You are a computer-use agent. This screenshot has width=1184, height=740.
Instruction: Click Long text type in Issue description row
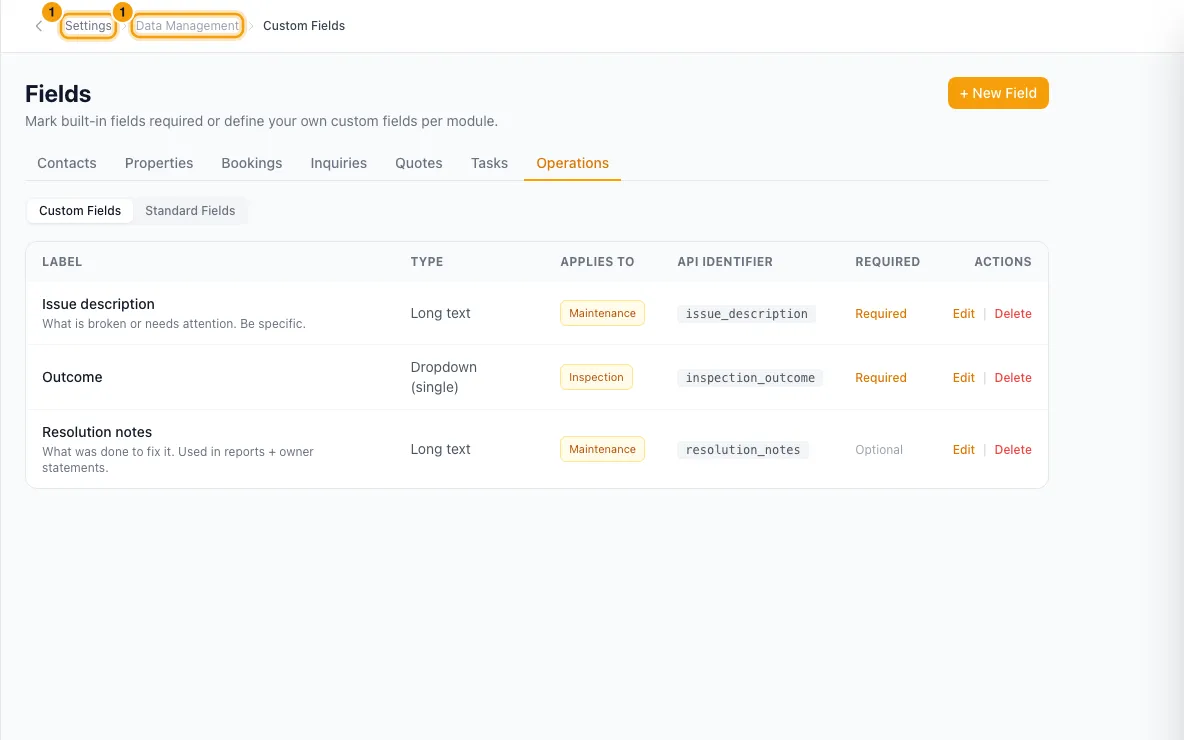coord(440,313)
